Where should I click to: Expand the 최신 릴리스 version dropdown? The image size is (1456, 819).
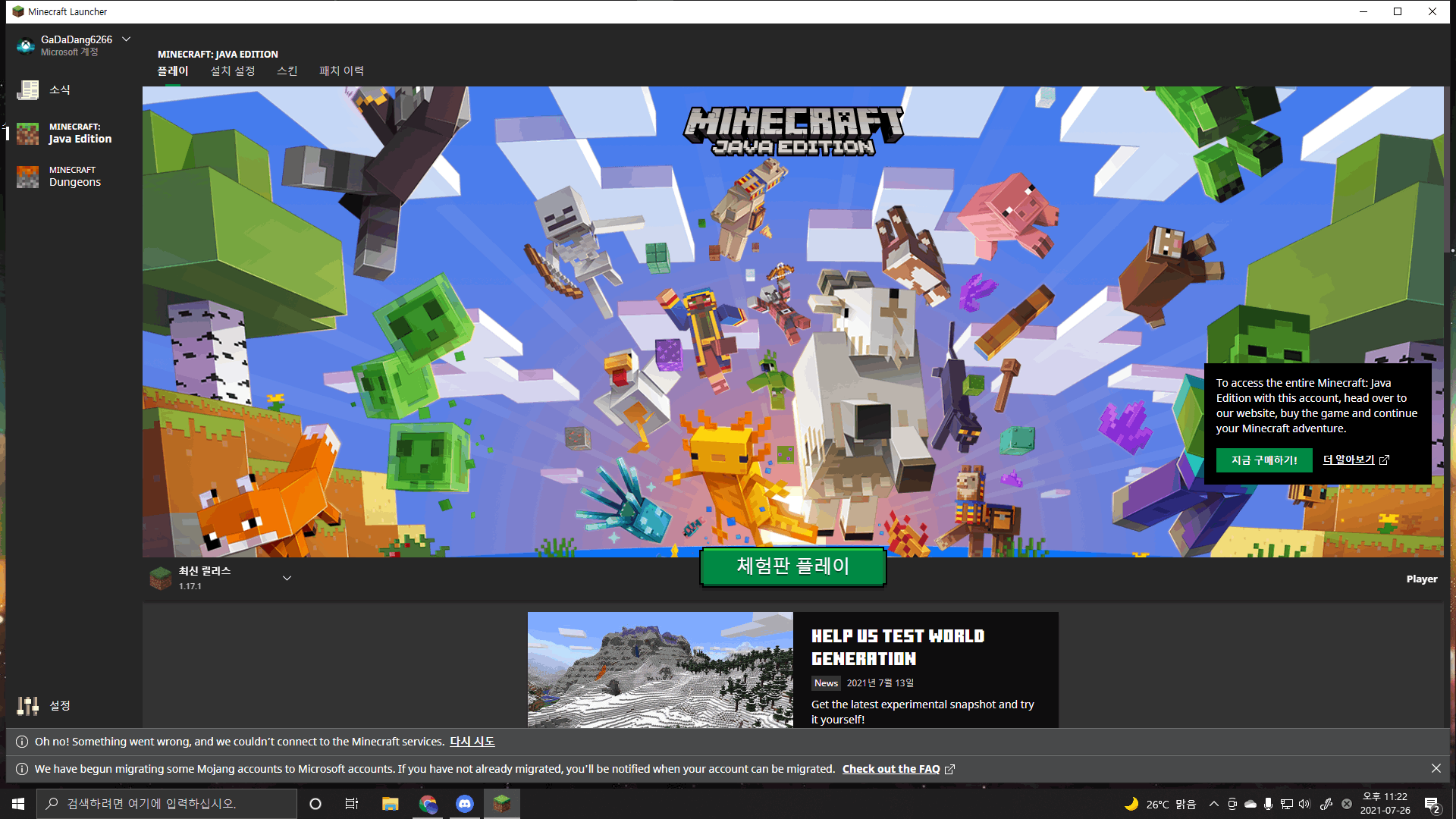287,579
